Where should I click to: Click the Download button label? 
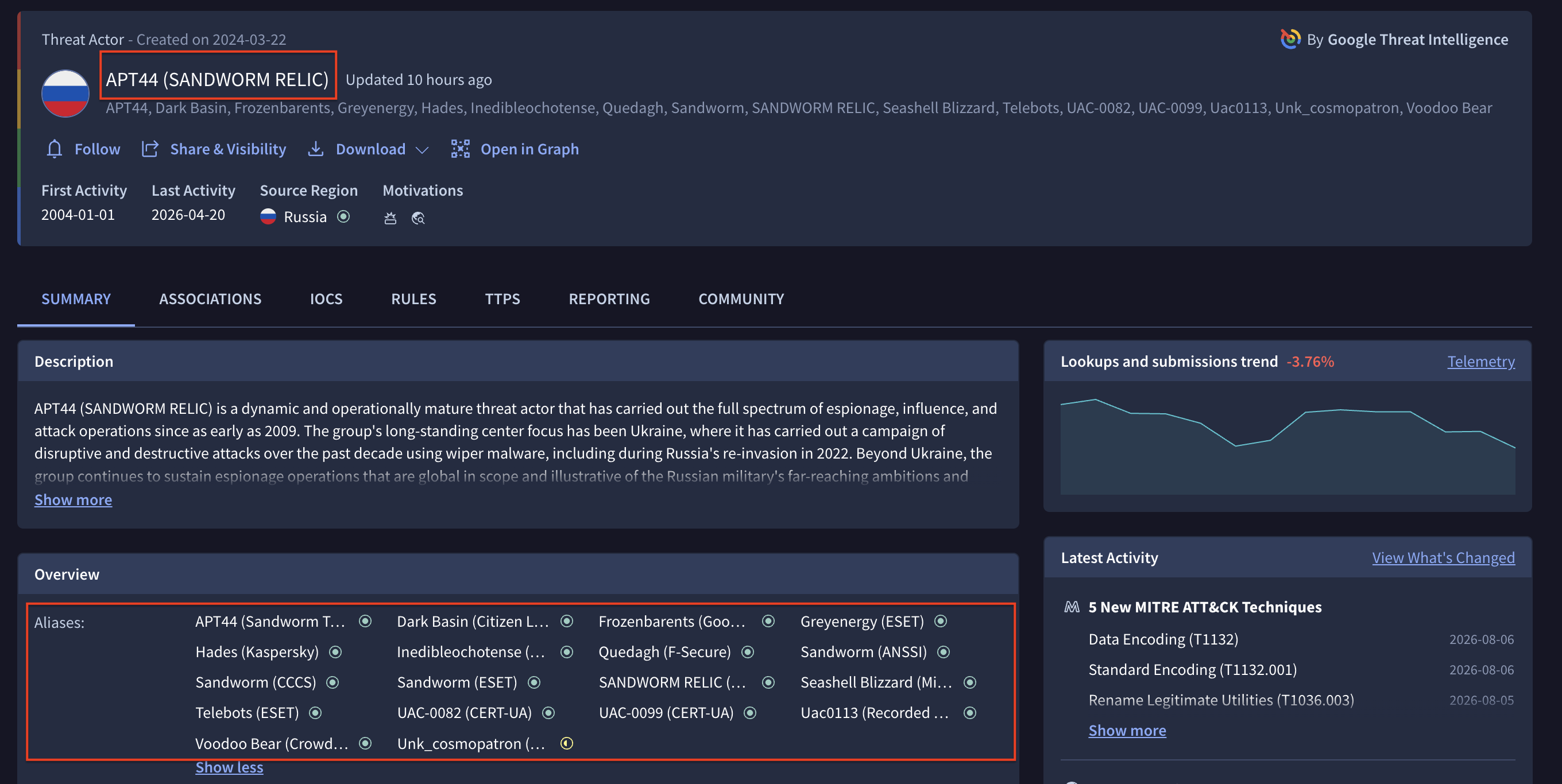tap(370, 149)
